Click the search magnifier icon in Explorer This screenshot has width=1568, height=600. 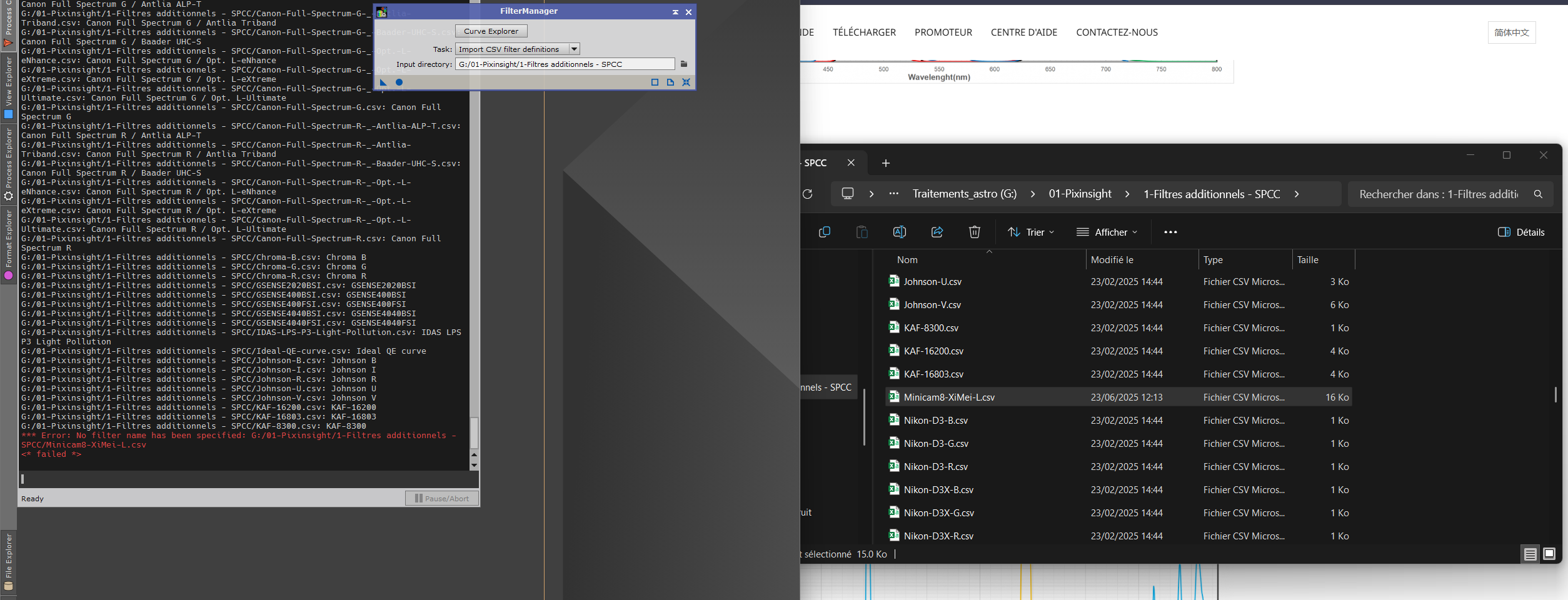click(1538, 194)
